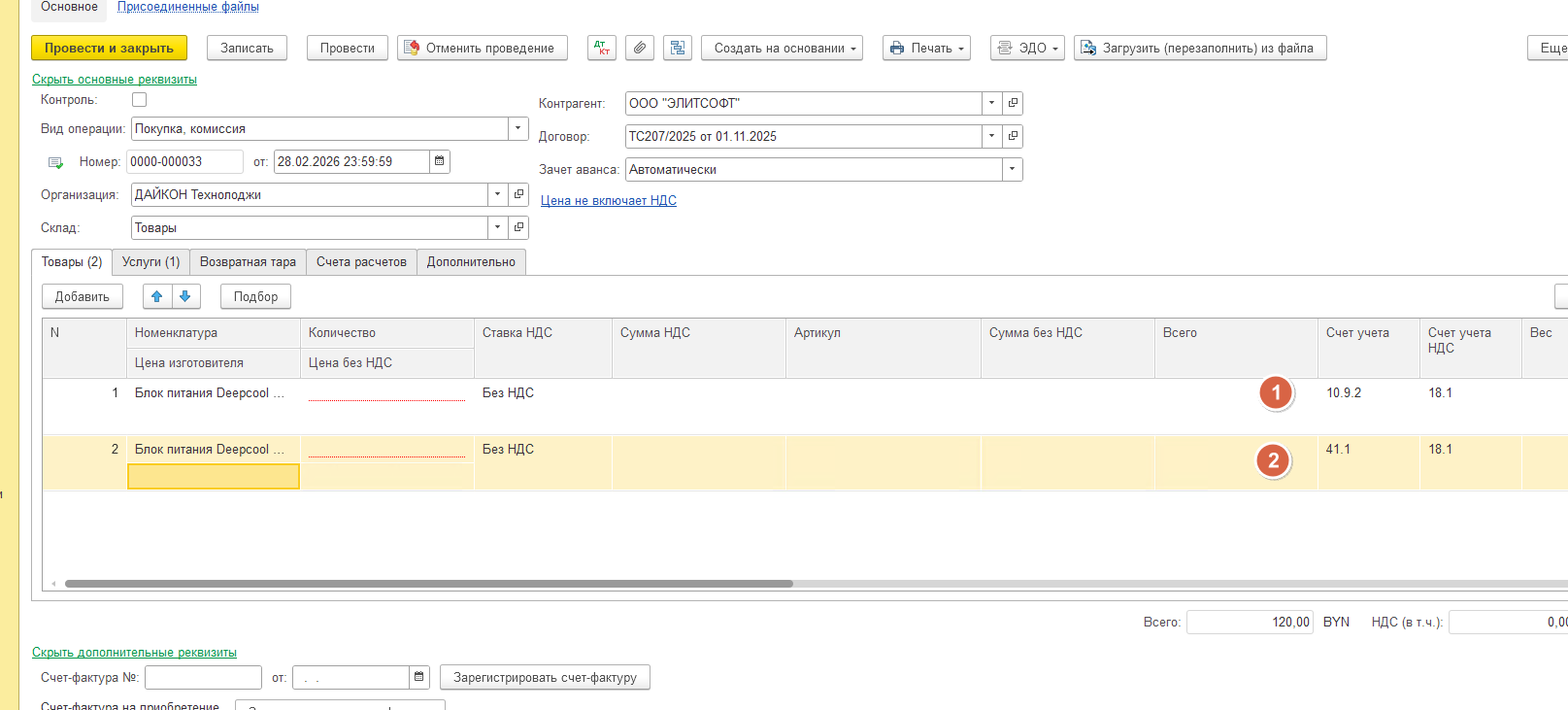The image size is (1568, 710).
Task: Open calendar picker next to document date
Action: (x=440, y=161)
